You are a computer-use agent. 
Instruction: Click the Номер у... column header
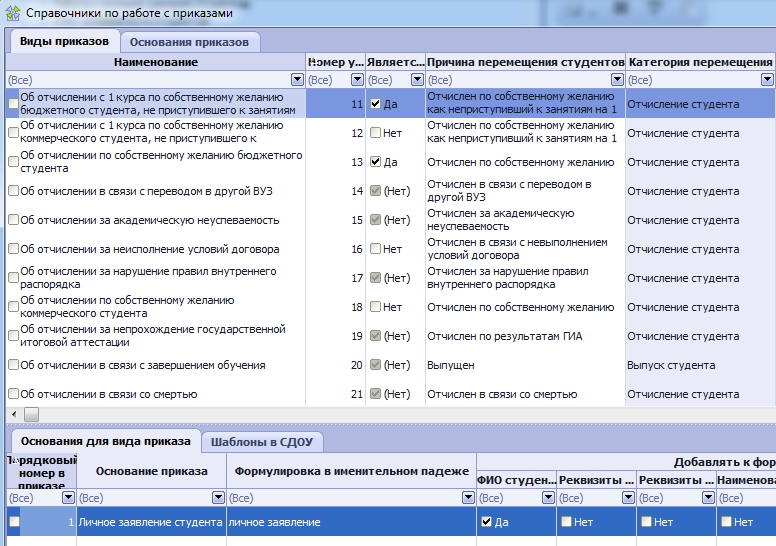336,62
